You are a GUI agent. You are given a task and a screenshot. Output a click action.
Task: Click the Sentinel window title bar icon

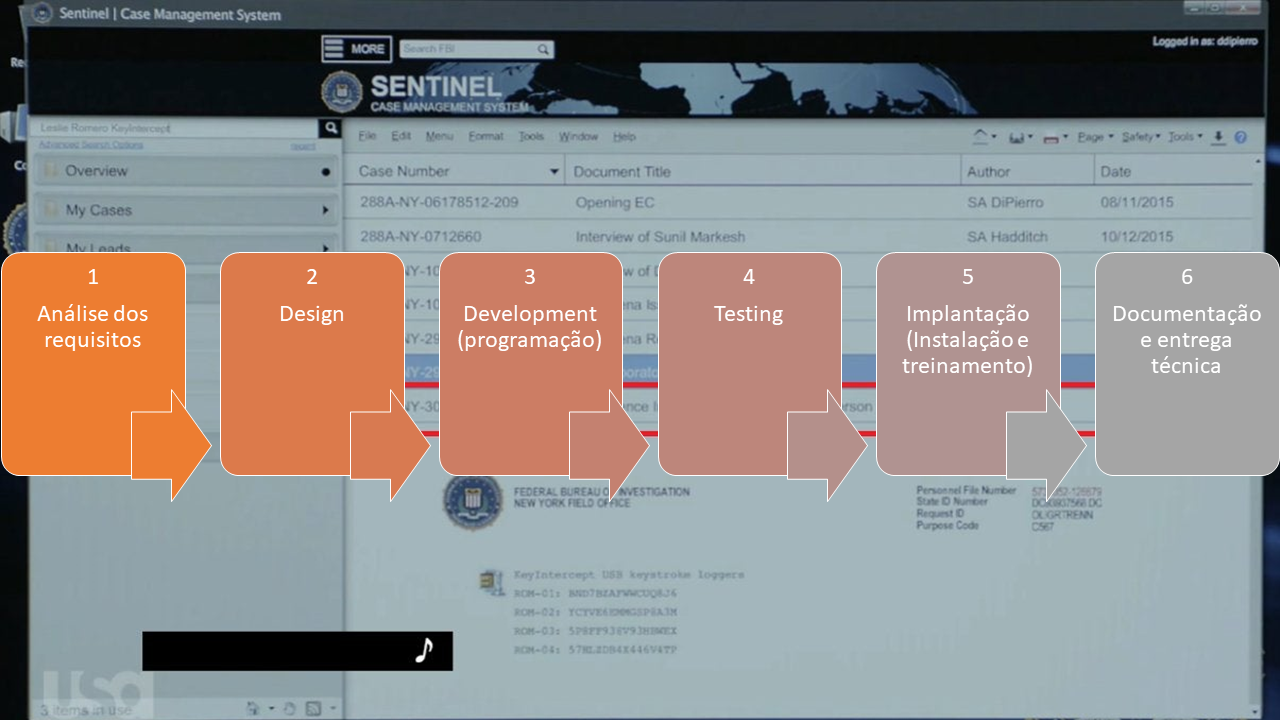(x=41, y=14)
